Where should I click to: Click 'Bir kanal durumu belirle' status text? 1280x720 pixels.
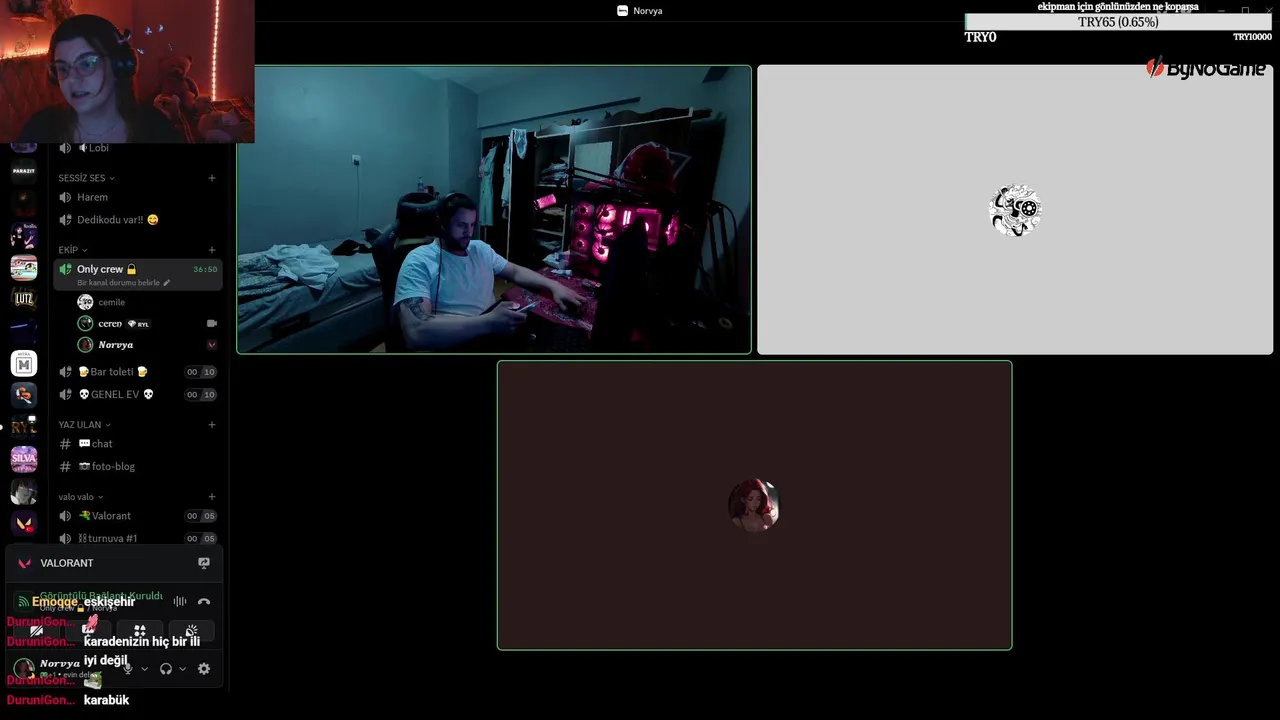click(x=118, y=283)
